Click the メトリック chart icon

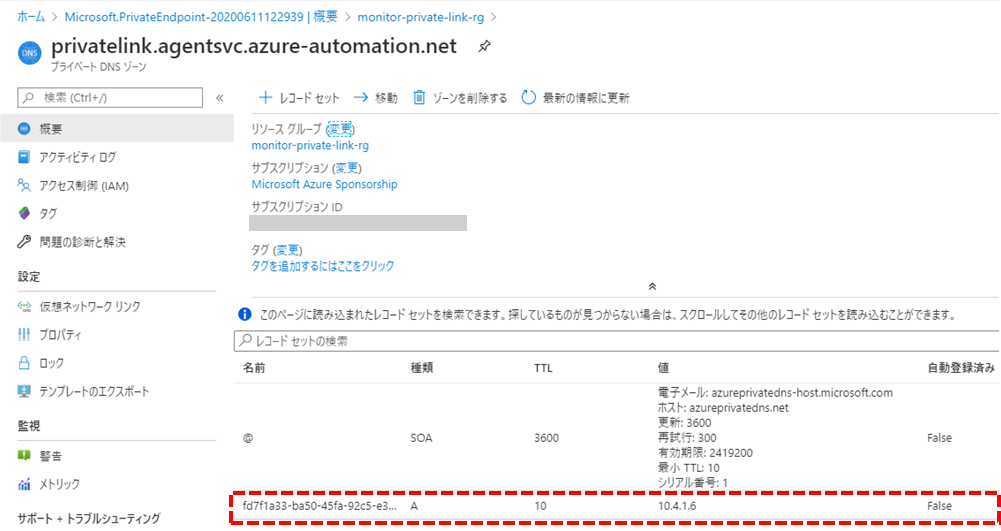(24, 484)
